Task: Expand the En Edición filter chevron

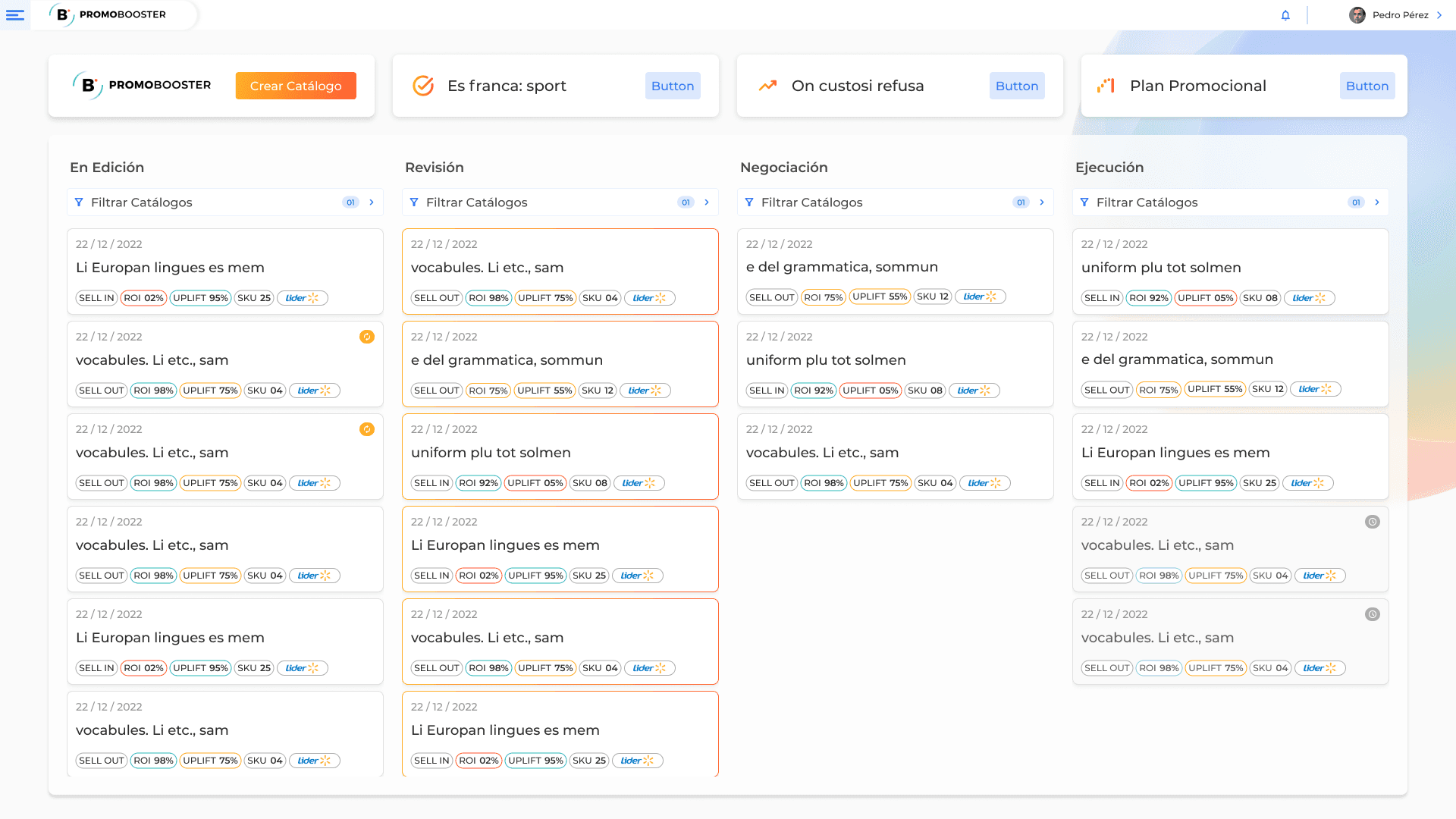Action: 372,202
